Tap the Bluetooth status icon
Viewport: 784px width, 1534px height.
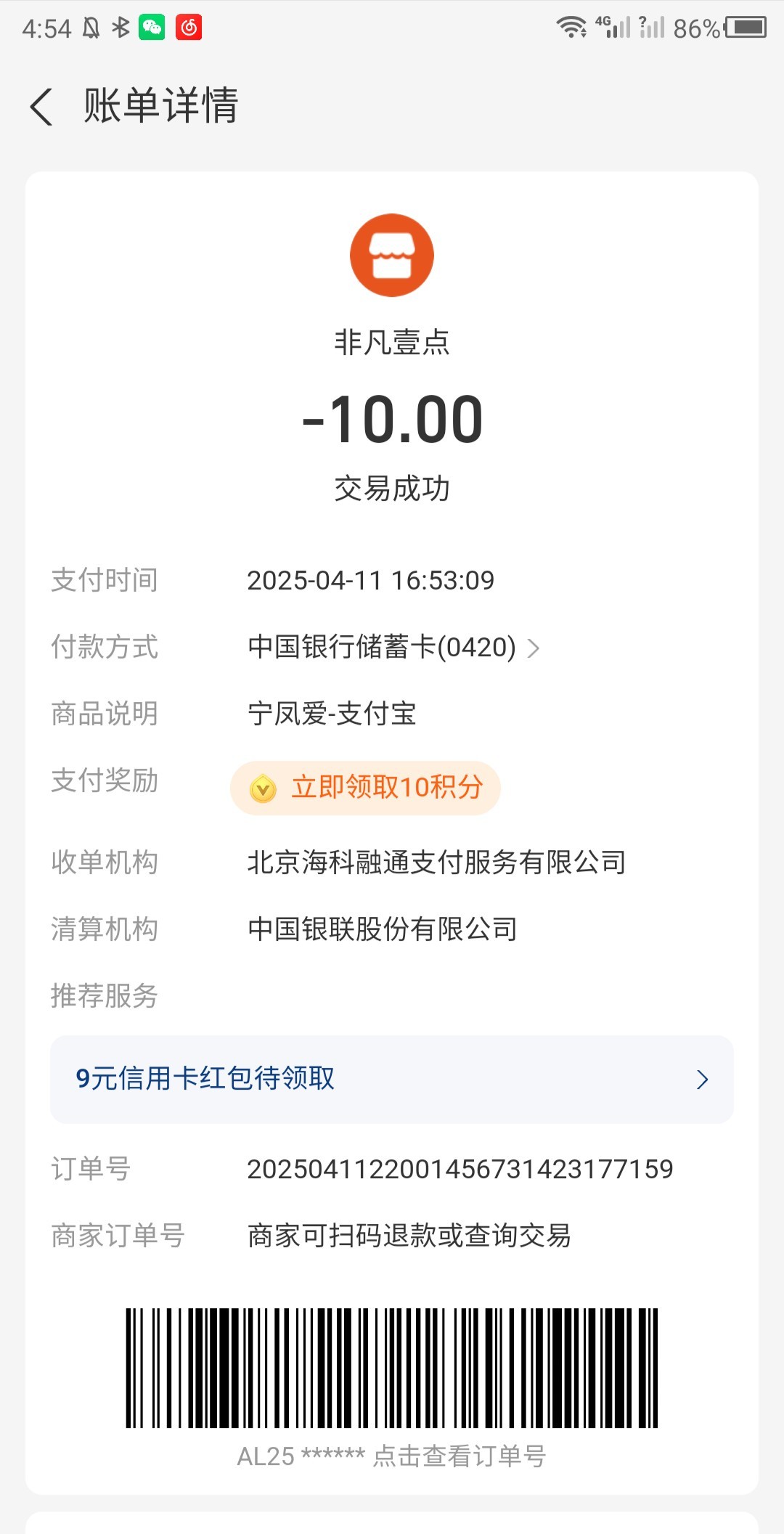click(121, 28)
